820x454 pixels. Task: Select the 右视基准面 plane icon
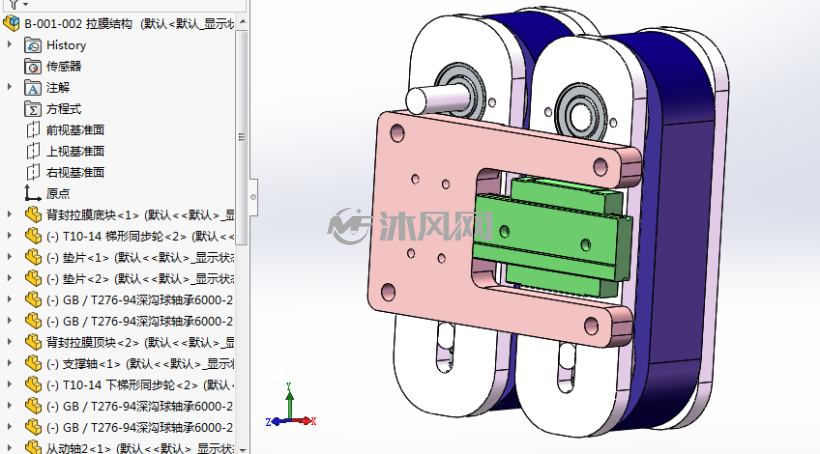click(x=33, y=172)
